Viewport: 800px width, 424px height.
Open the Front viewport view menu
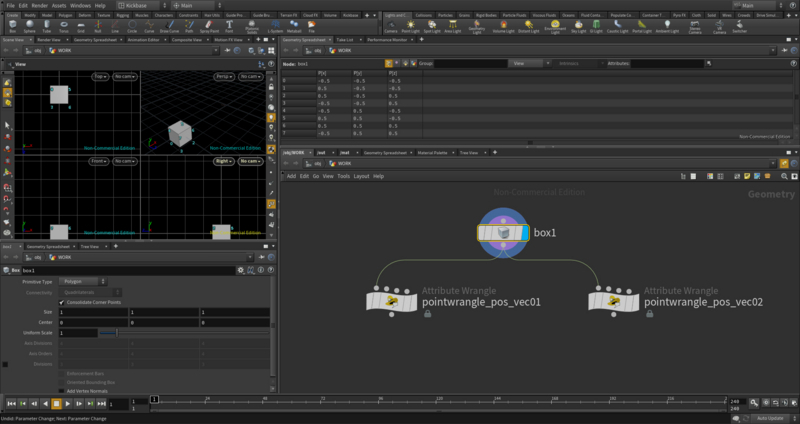98,161
